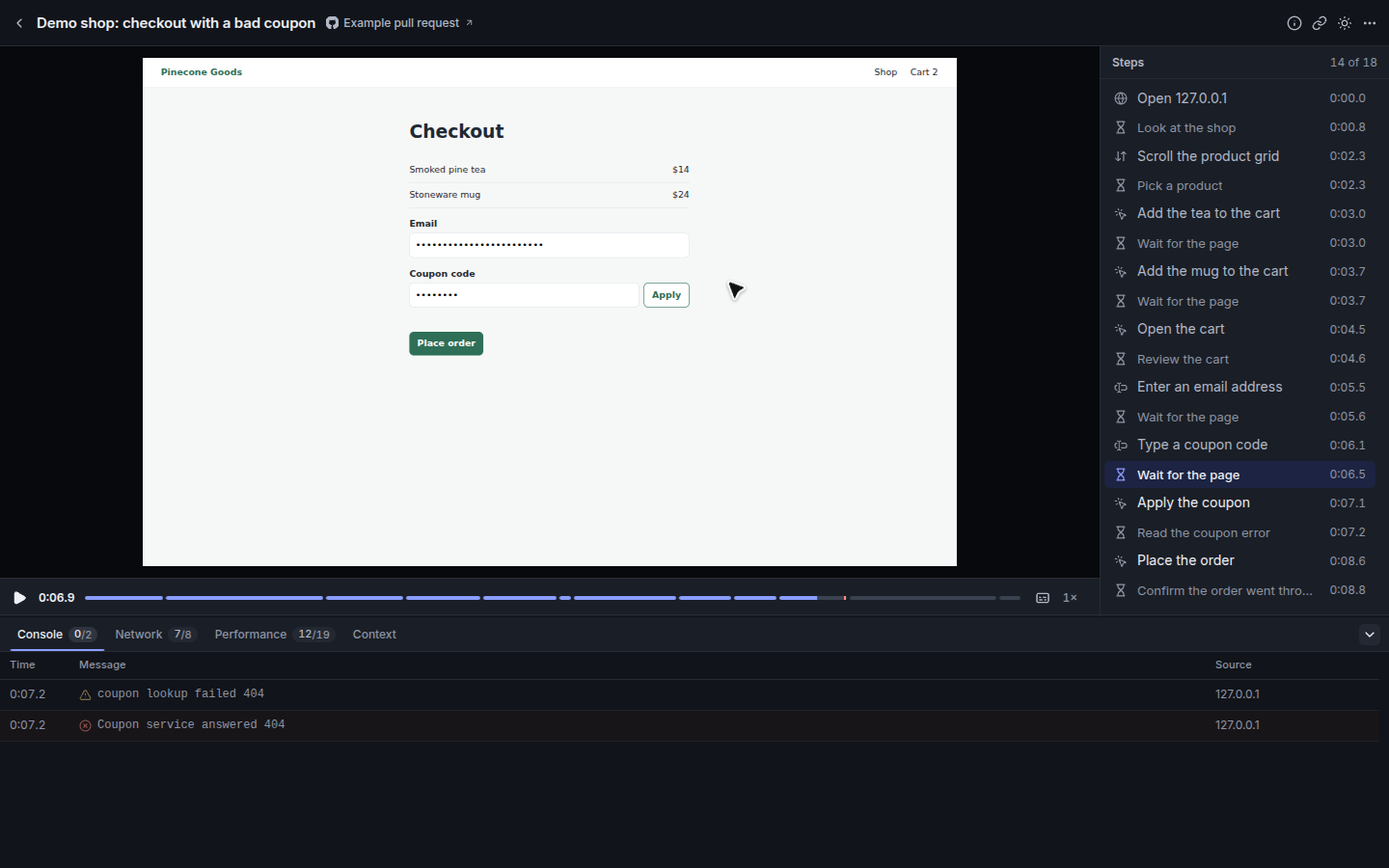Viewport: 1389px width, 868px height.
Task: Click the Coupon code input field
Action: [524, 295]
